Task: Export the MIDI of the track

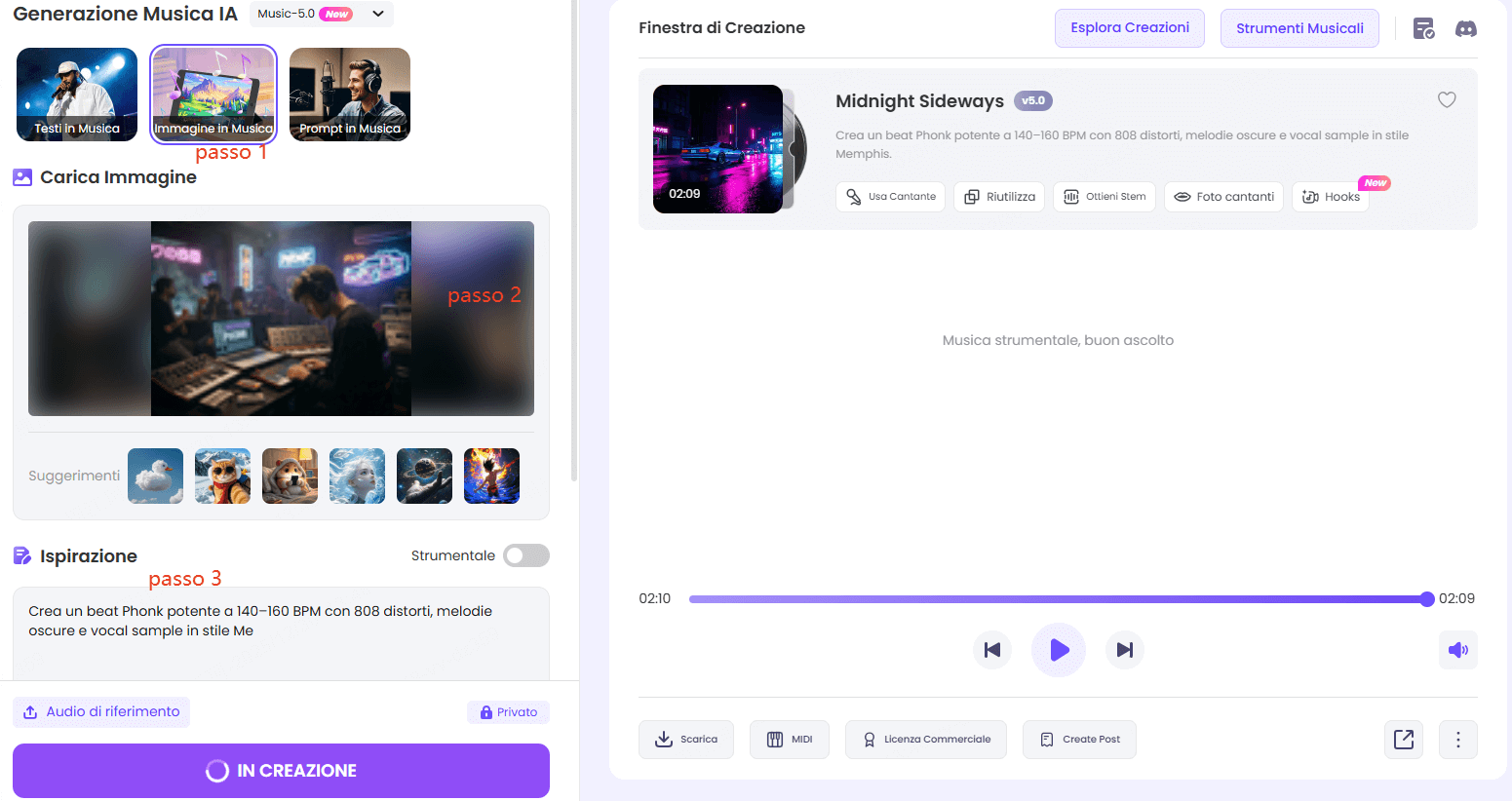Action: (789, 739)
